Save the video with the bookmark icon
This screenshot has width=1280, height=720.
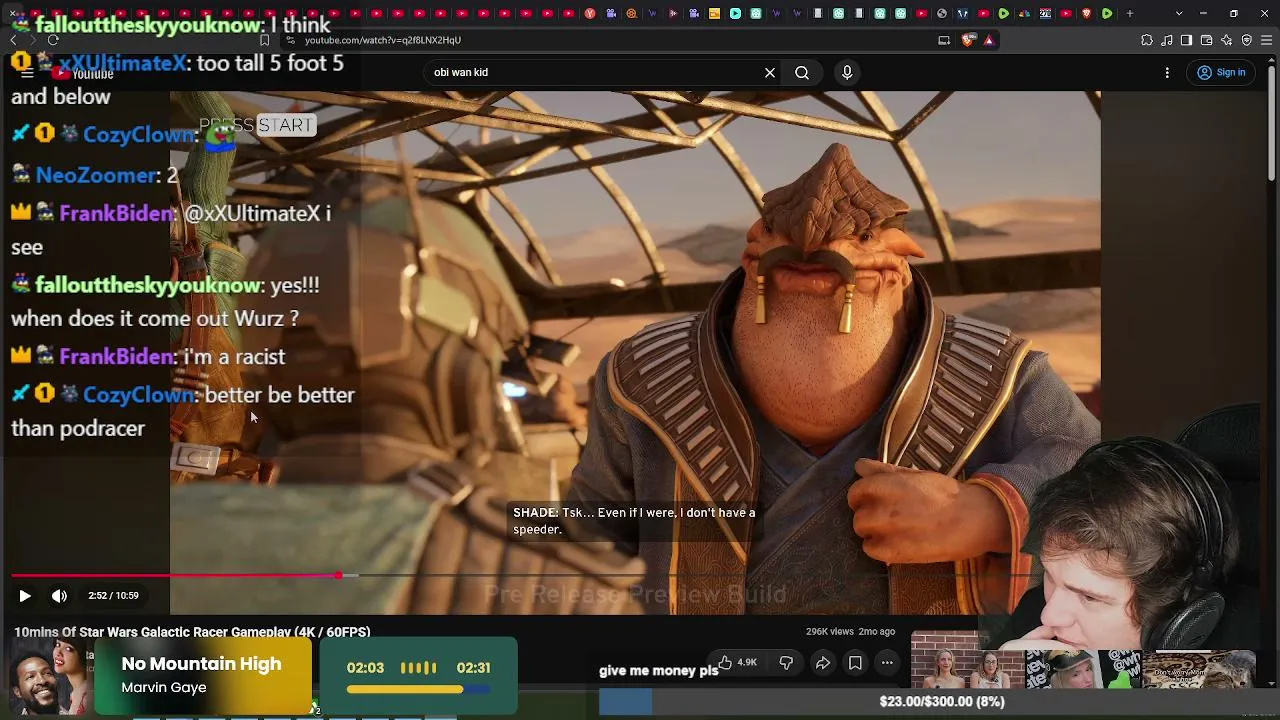[855, 662]
